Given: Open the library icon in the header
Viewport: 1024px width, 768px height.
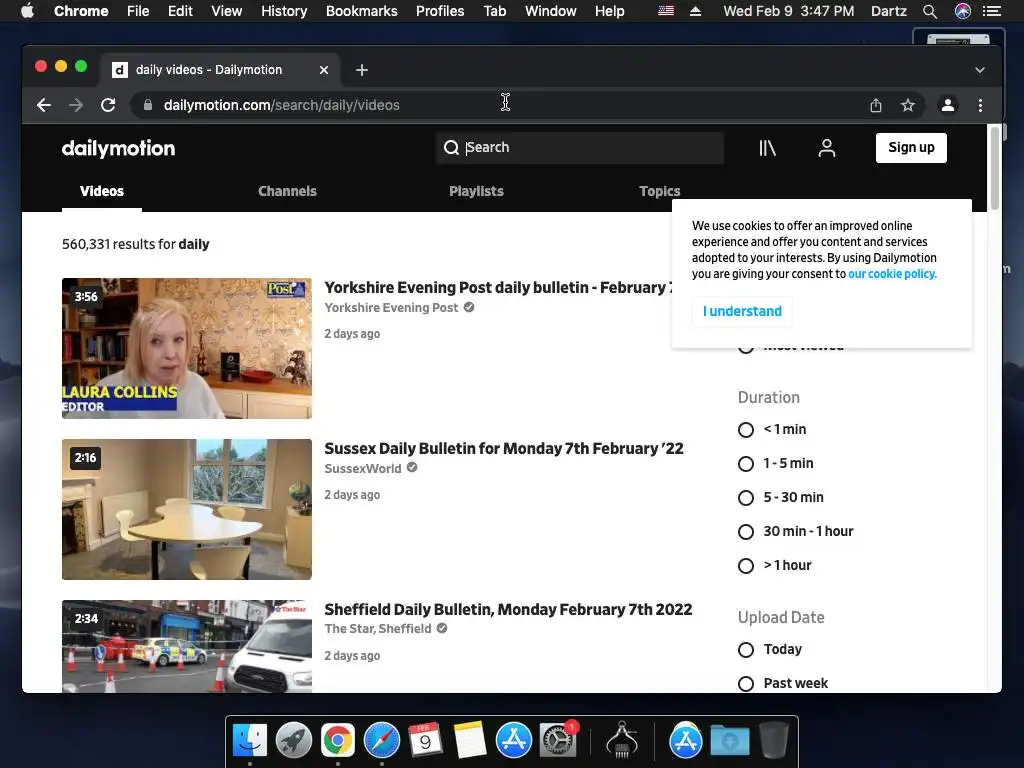Looking at the screenshot, I should [767, 148].
